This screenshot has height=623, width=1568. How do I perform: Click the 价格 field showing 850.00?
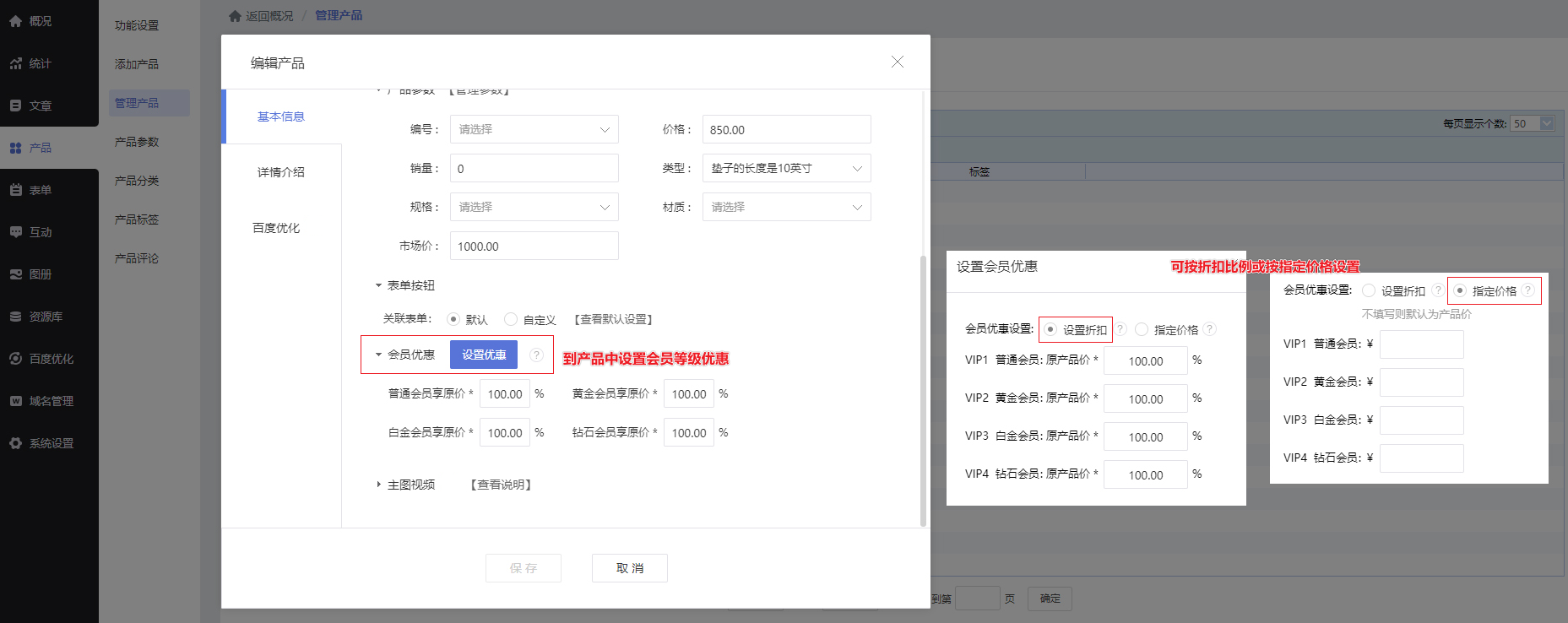[x=786, y=129]
